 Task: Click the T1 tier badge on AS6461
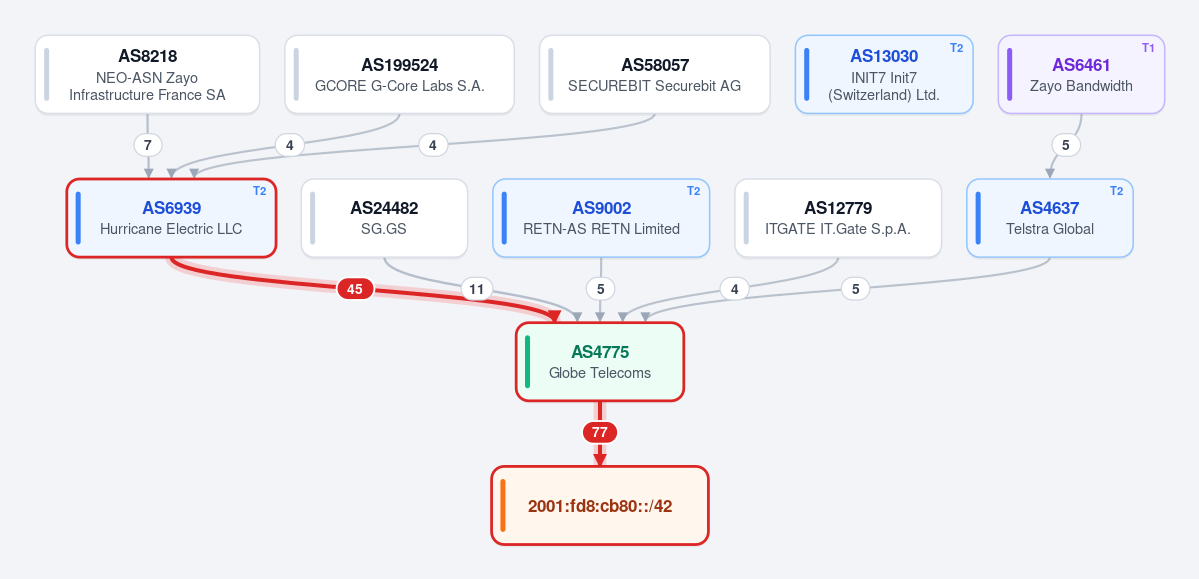tap(1148, 47)
